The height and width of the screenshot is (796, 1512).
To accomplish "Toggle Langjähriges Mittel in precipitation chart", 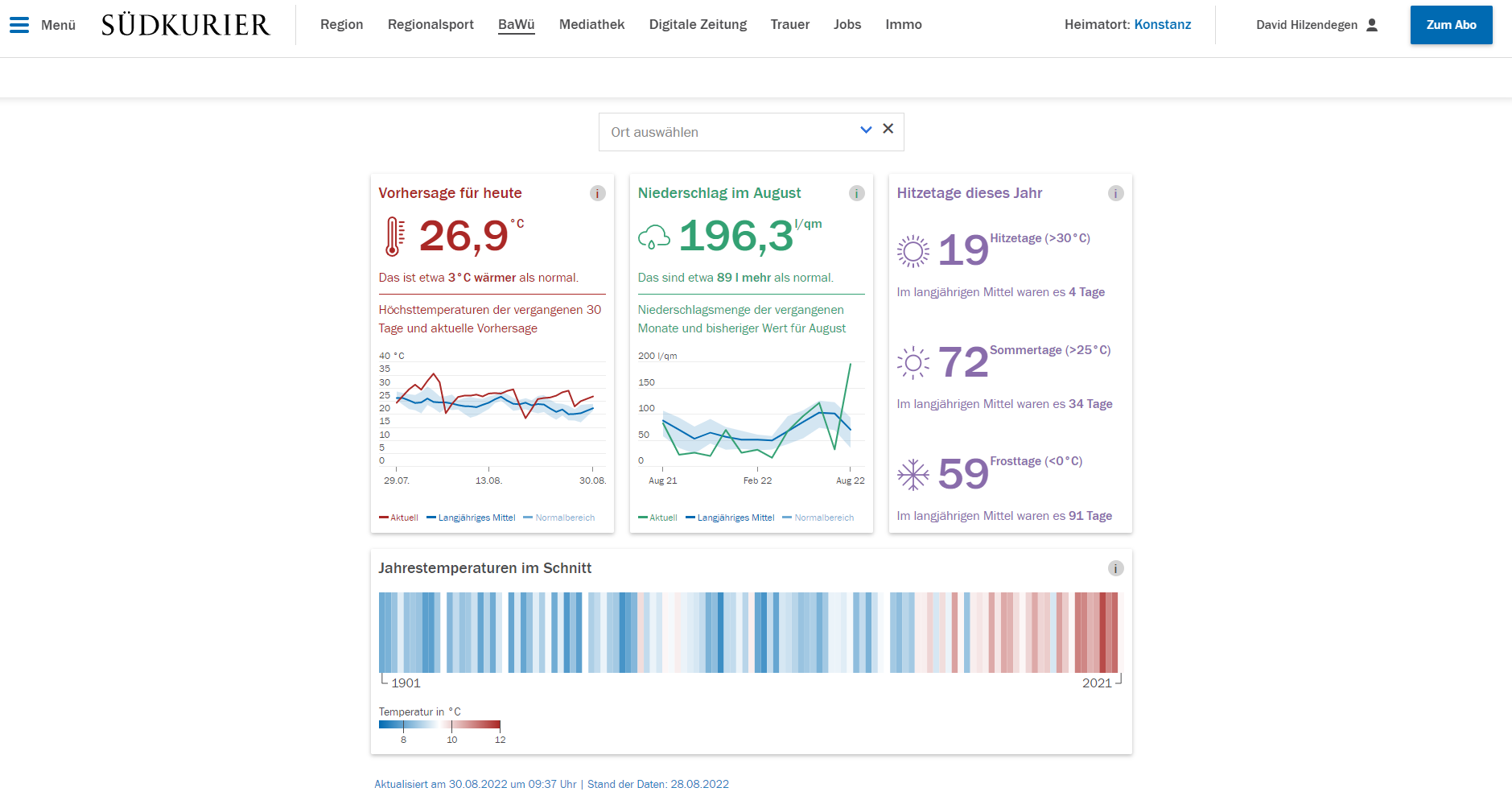I will point(730,518).
